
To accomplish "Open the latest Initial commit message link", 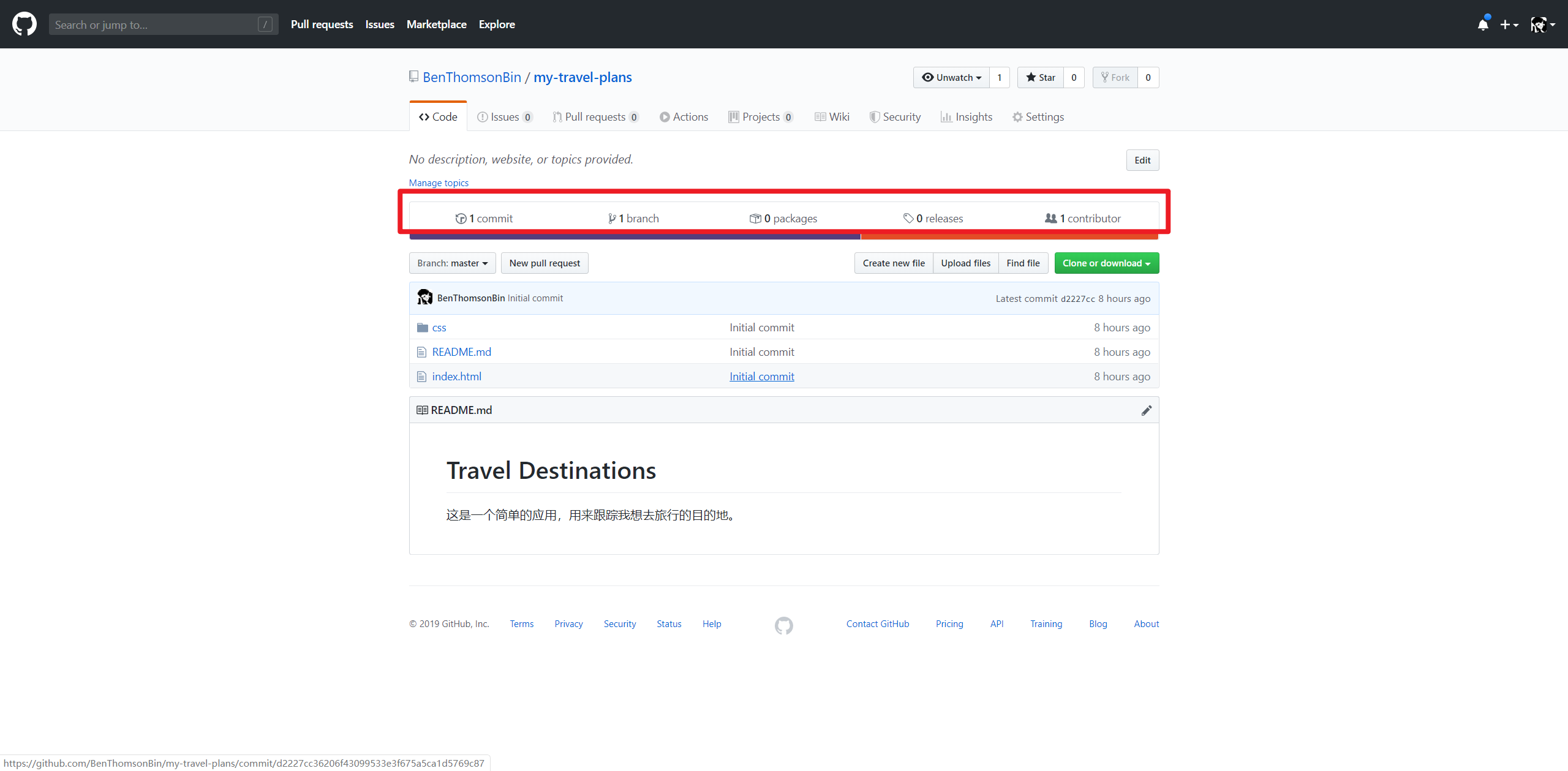I will click(x=535, y=298).
